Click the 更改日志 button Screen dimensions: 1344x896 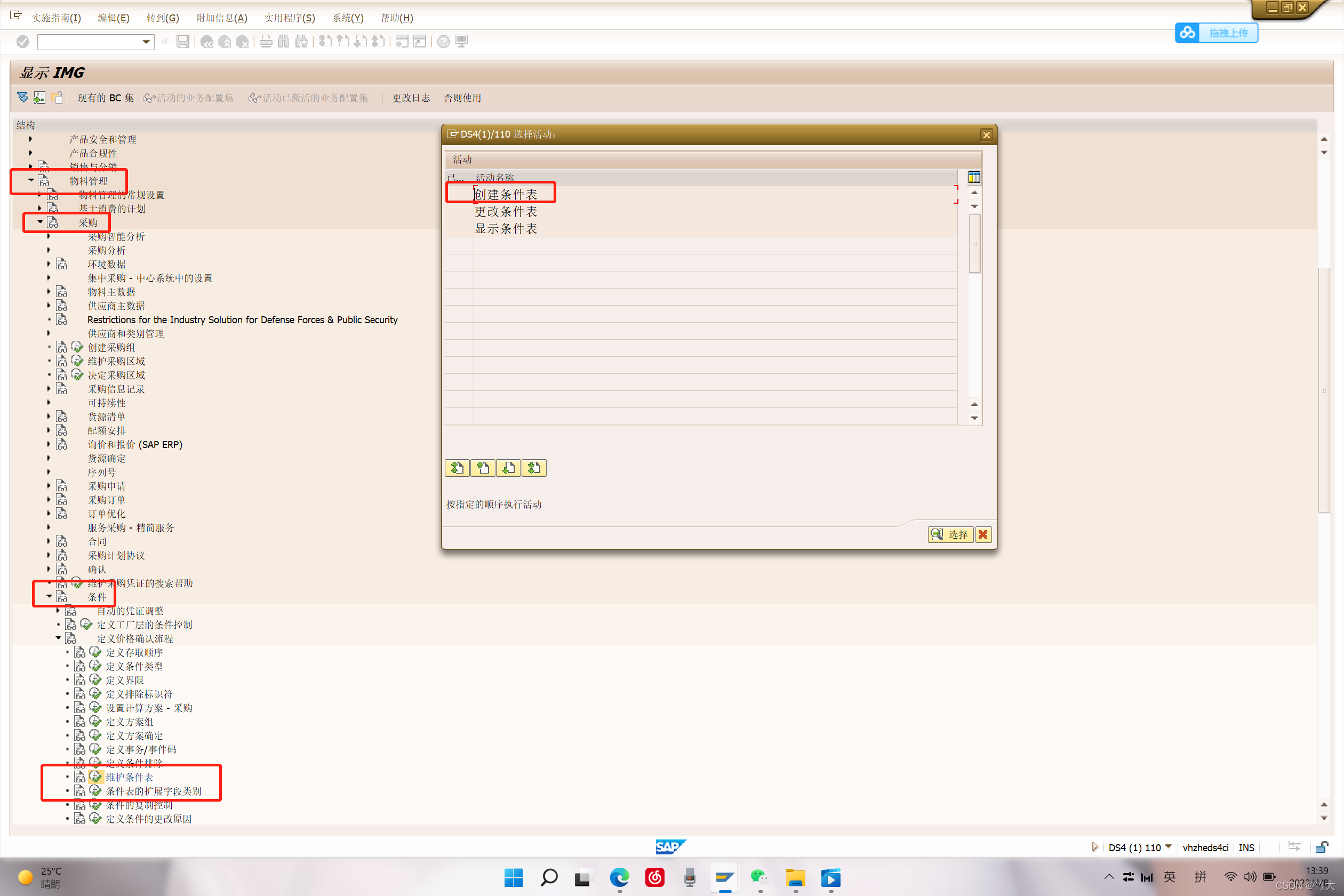click(410, 98)
